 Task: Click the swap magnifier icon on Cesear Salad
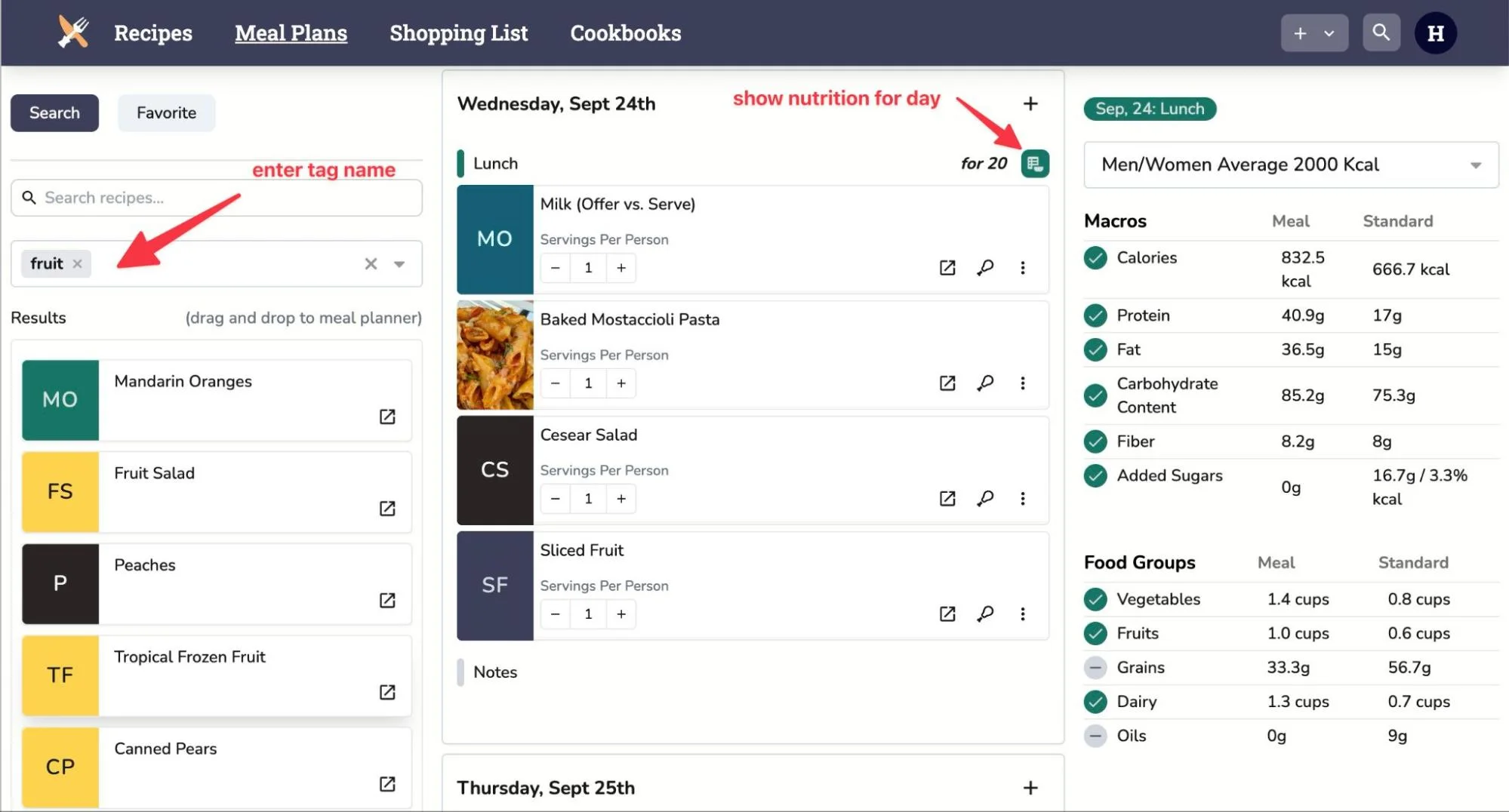coord(985,498)
